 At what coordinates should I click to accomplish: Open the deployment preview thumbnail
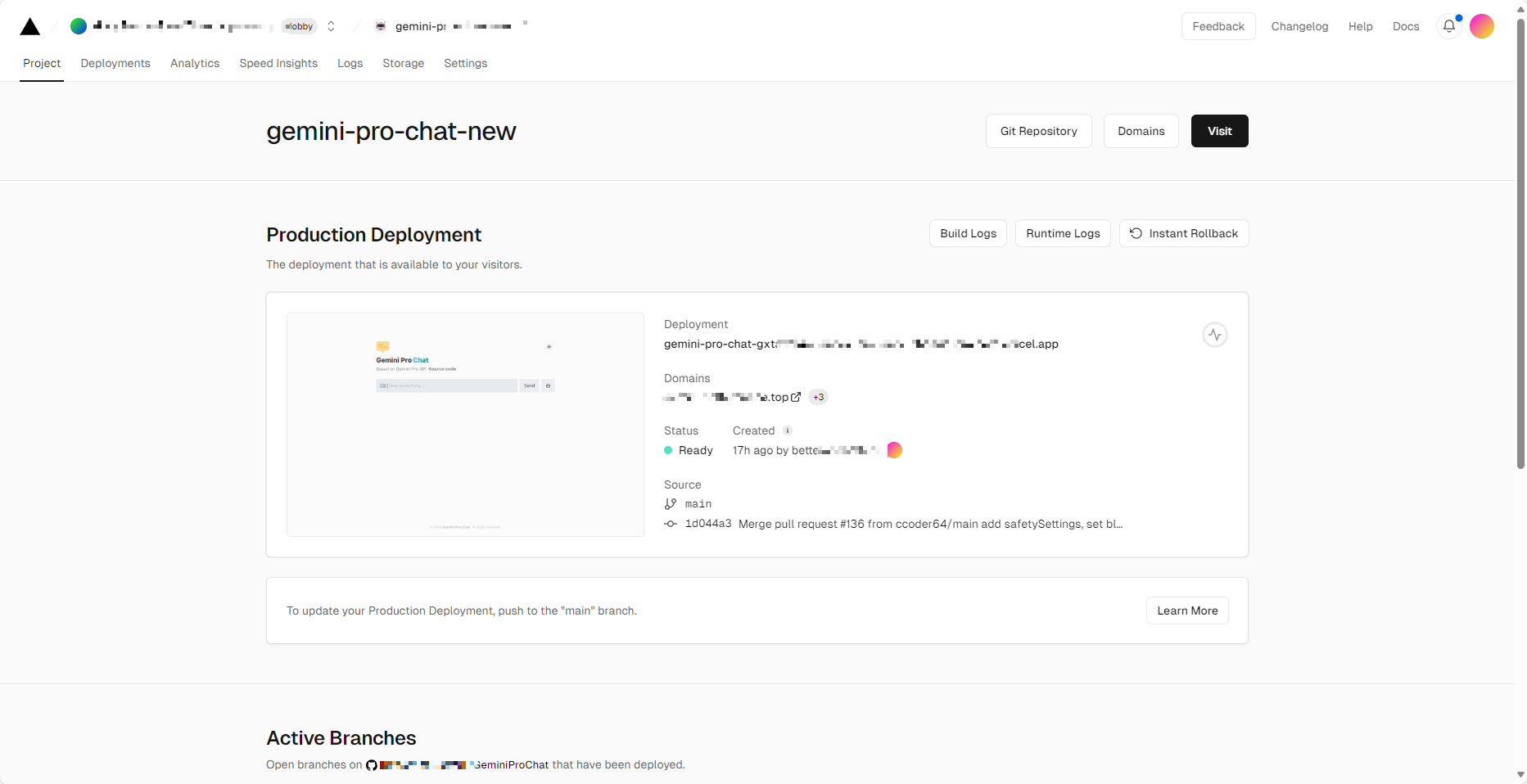(465, 424)
